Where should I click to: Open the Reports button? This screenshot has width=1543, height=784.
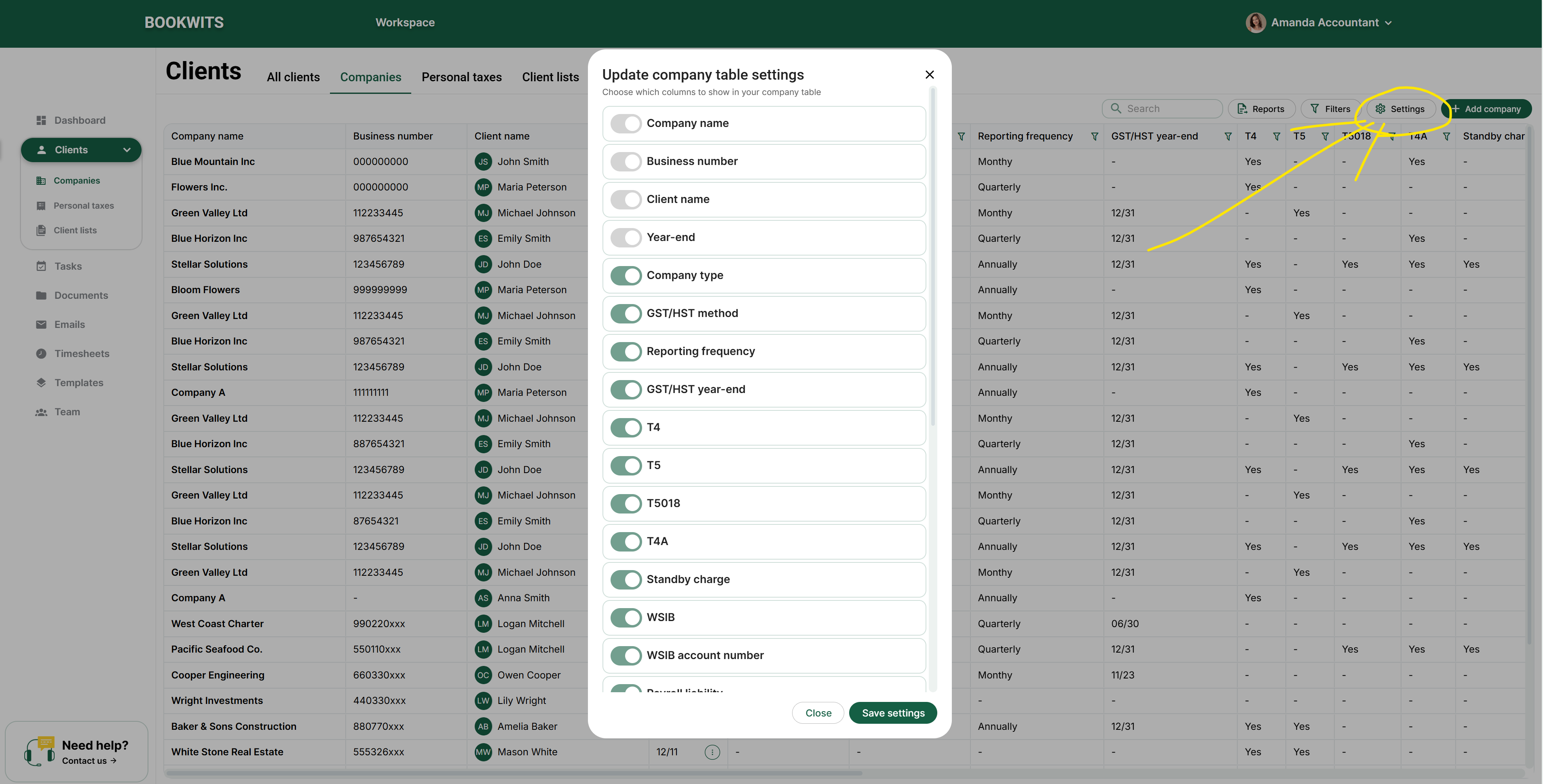coord(1261,109)
